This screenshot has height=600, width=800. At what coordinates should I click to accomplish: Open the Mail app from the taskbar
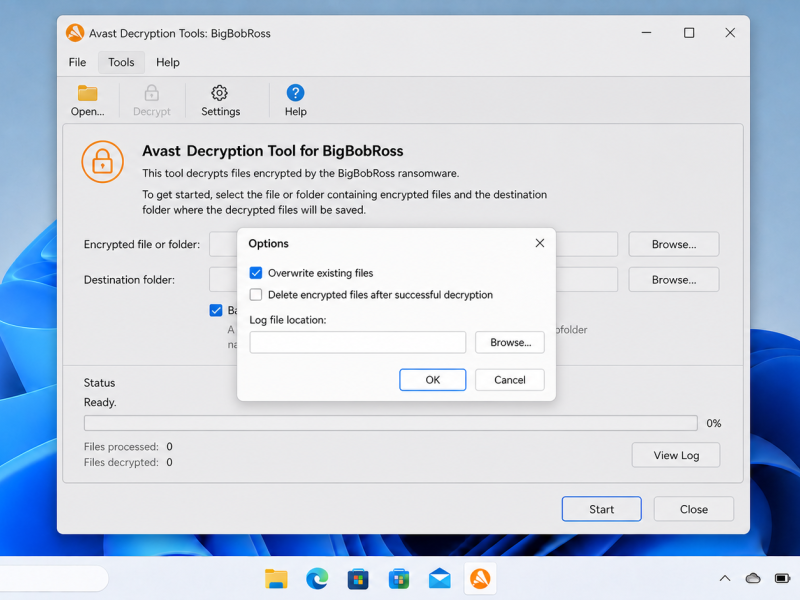point(439,579)
